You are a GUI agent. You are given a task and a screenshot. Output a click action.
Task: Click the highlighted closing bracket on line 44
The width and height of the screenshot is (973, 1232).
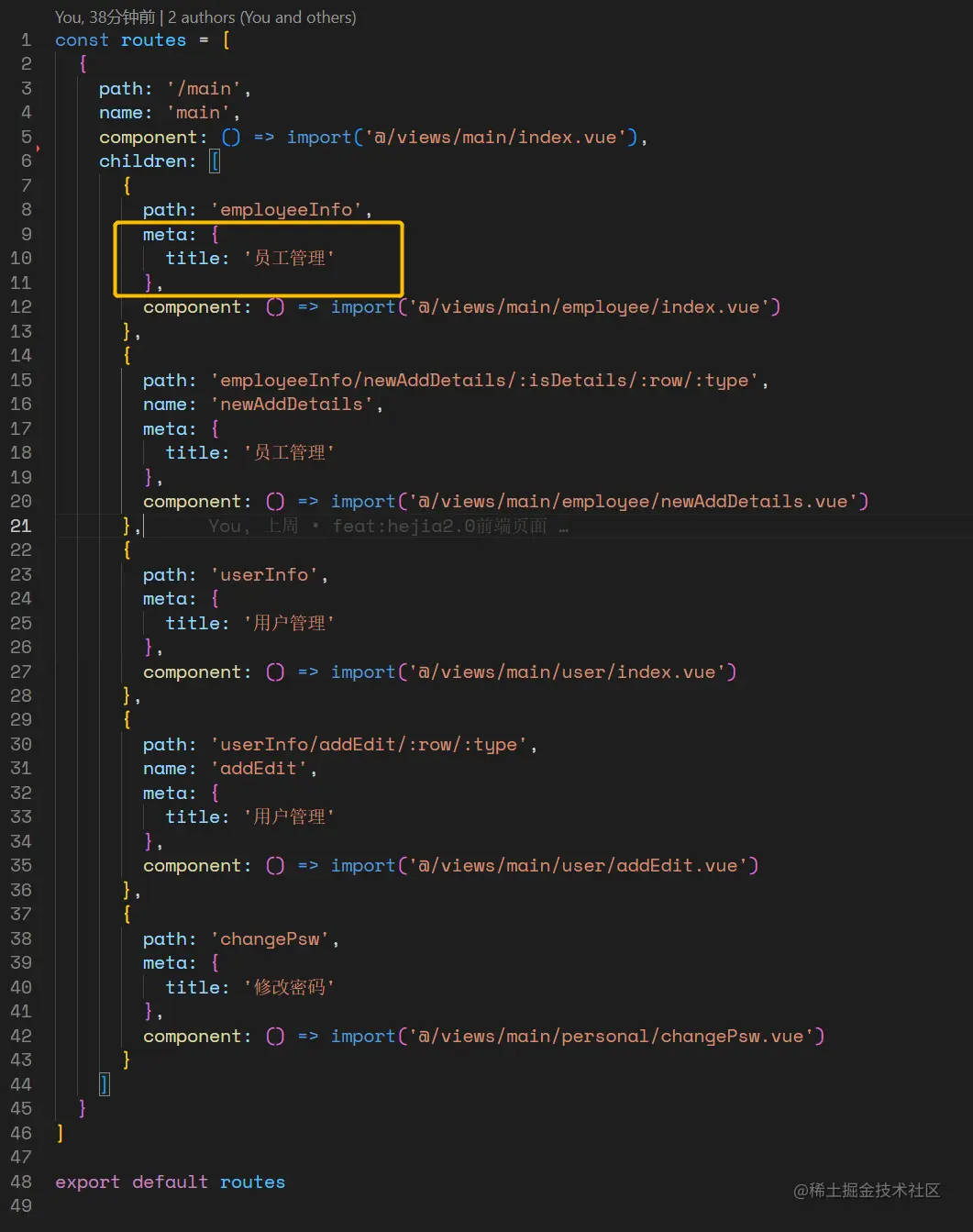[104, 1084]
